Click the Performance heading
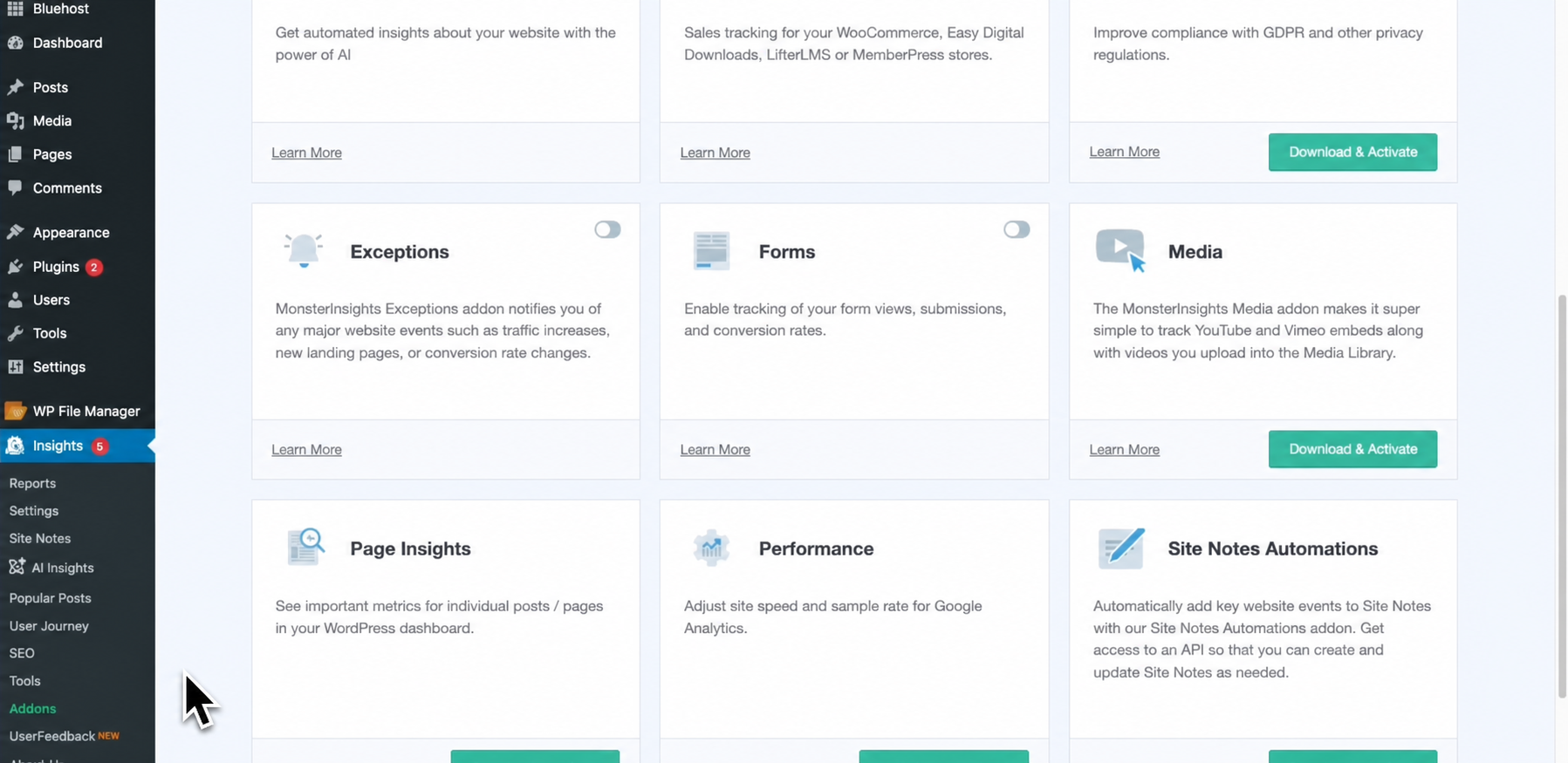This screenshot has height=763, width=1568. tap(816, 548)
